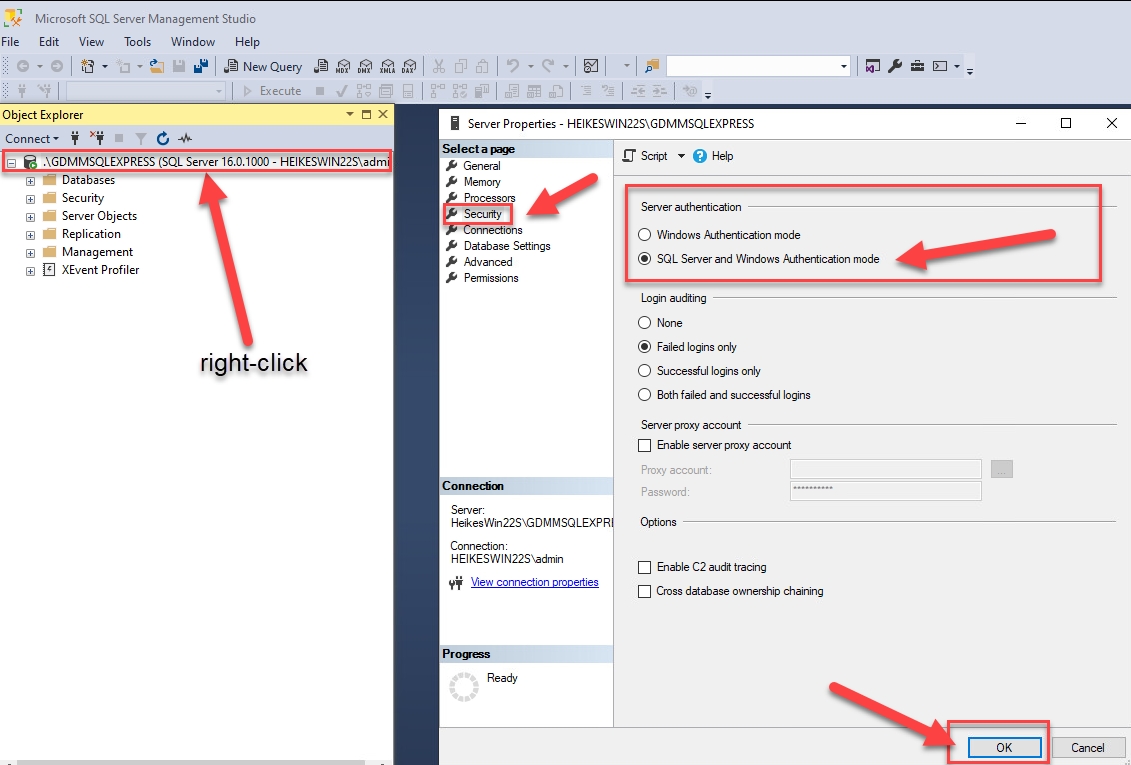Screen dimensions: 1131x765
Task: Click the DMX query icon
Action: [365, 66]
